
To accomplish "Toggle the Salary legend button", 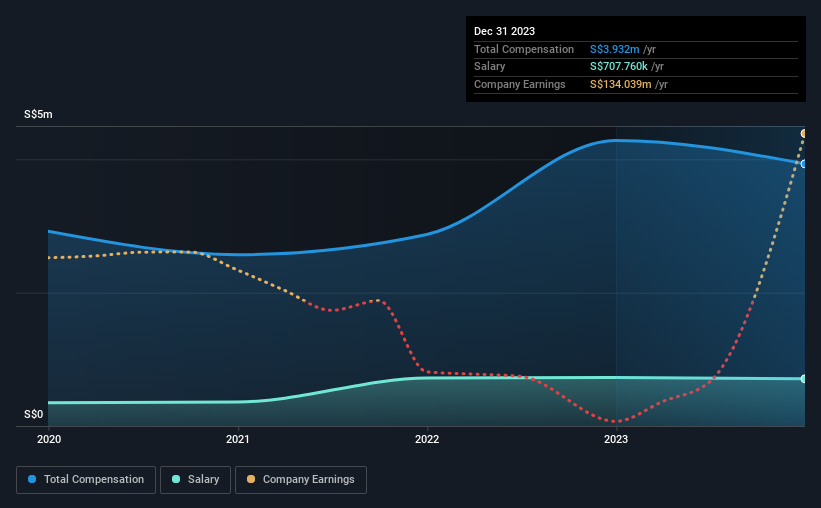I will pyautogui.click(x=195, y=480).
